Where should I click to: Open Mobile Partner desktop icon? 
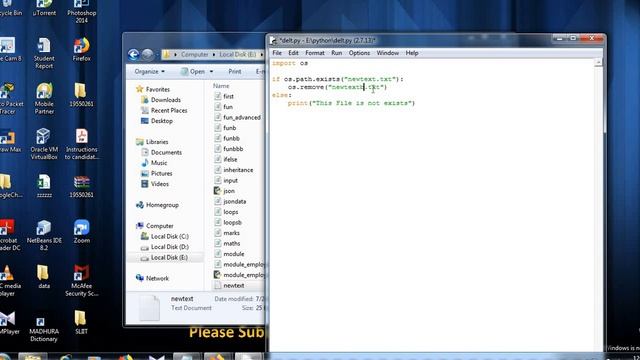[x=44, y=98]
